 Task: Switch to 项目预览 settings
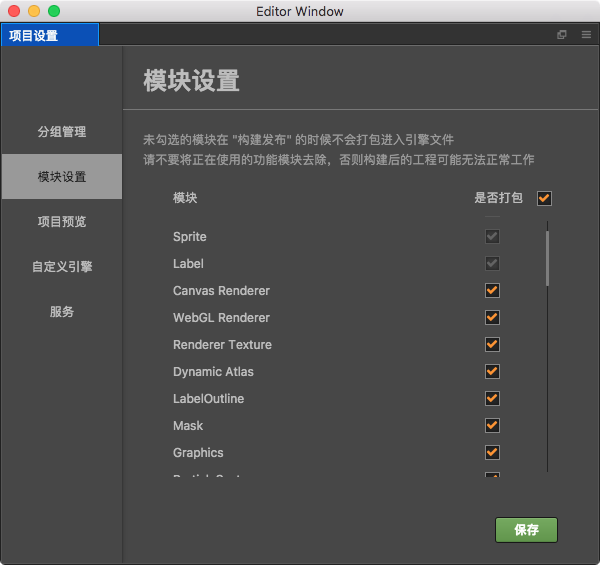(x=62, y=221)
